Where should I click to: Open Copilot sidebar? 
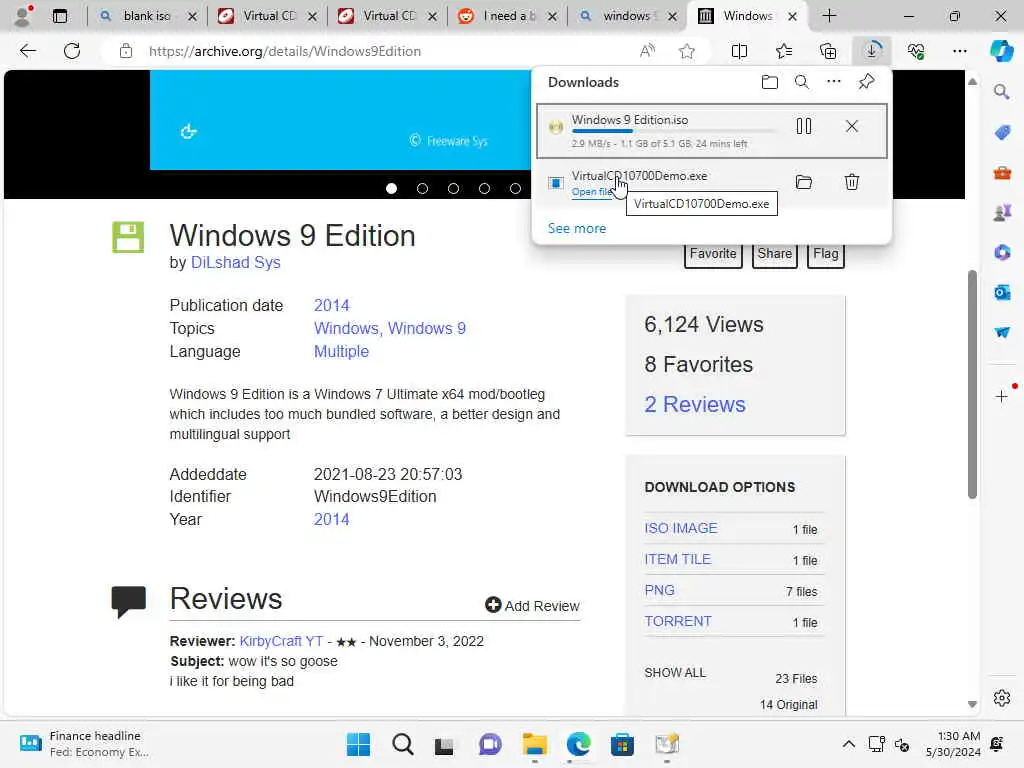click(1001, 51)
